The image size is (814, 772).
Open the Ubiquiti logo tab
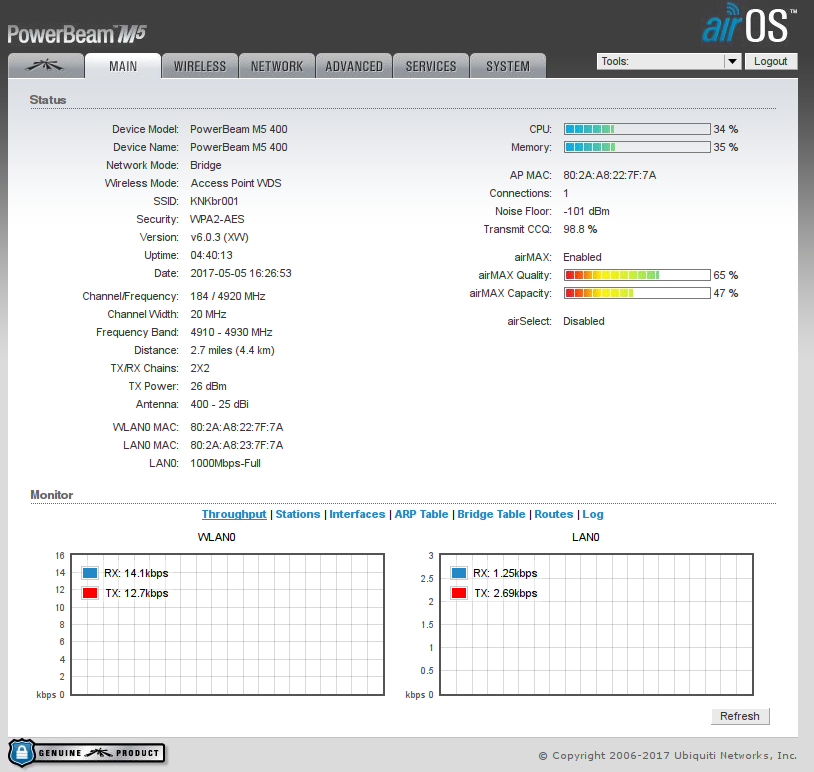point(46,66)
